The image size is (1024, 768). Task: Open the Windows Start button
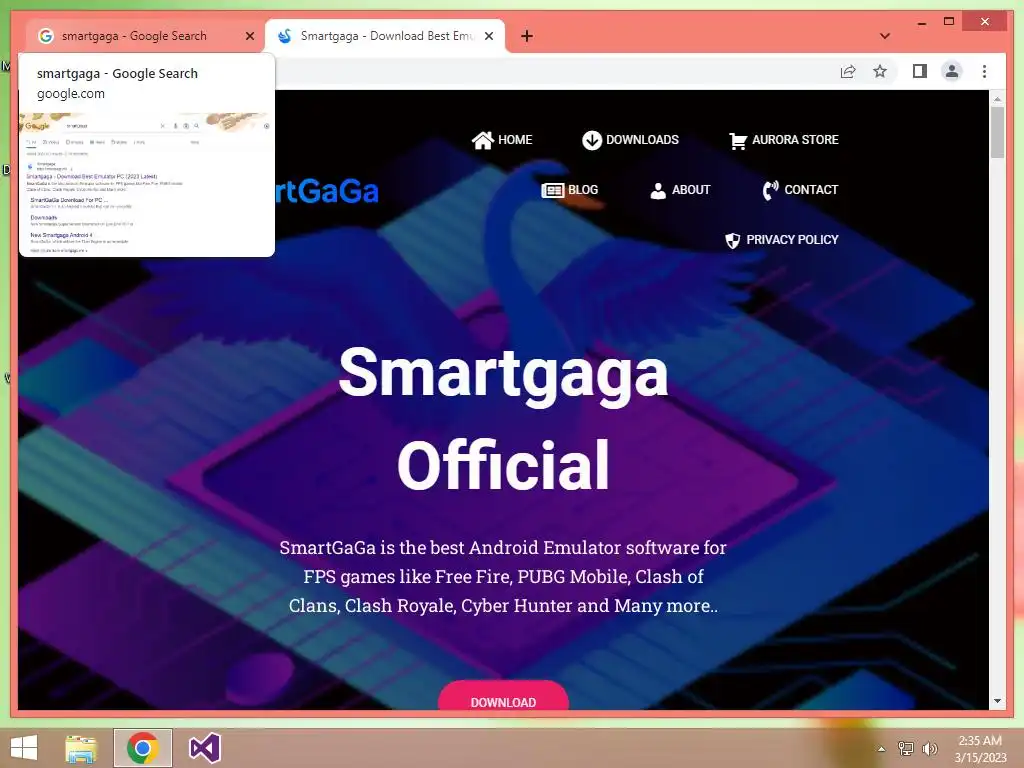(24, 748)
